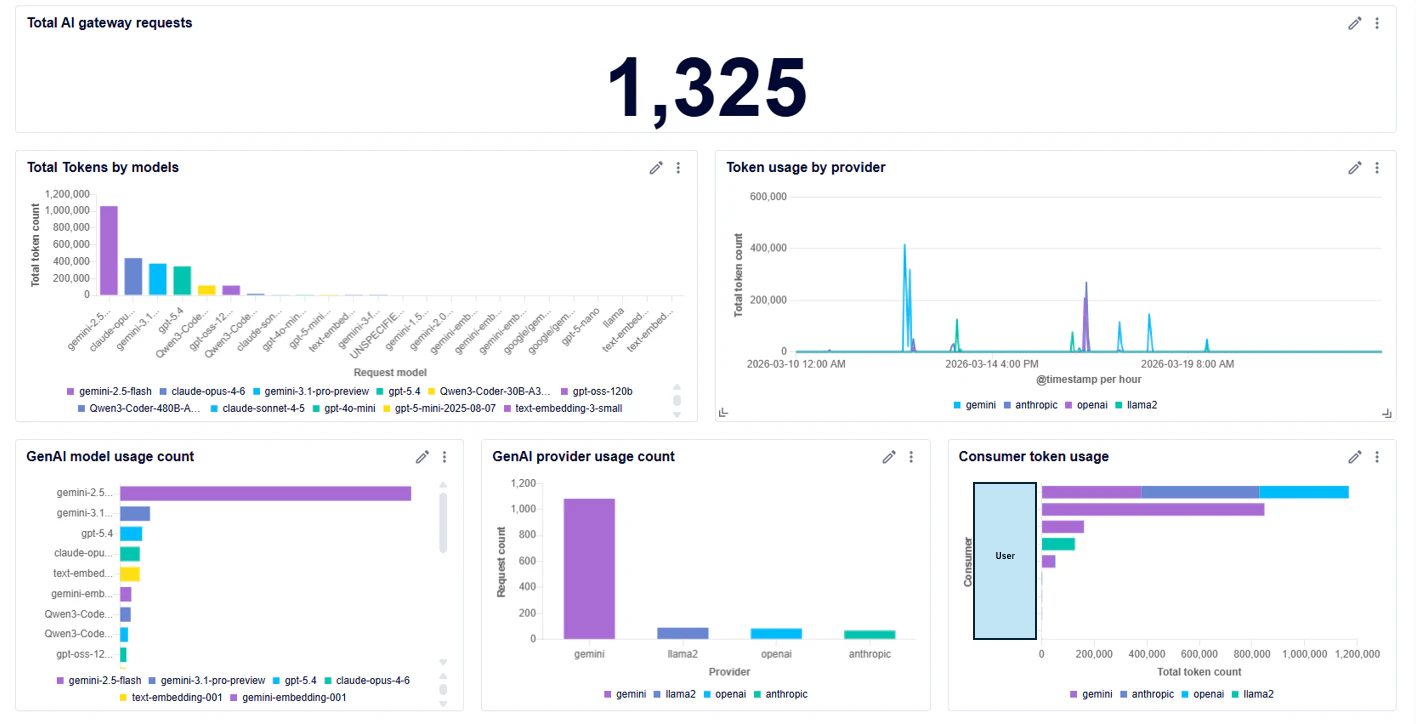Toggle claude-opus-4-6 in Total Tokens legend
This screenshot has width=1416, height=724.
pos(202,391)
